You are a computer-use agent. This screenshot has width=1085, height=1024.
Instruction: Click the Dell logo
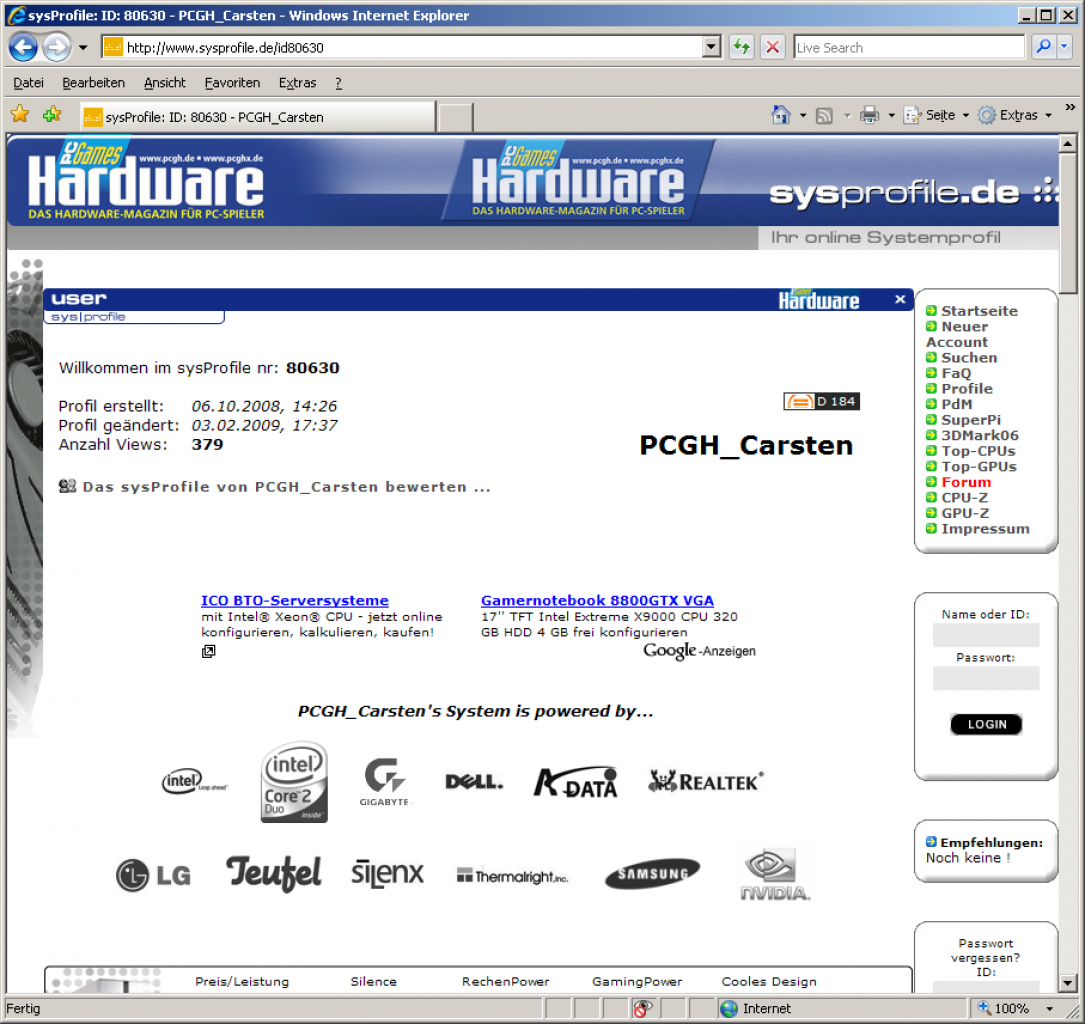(474, 783)
